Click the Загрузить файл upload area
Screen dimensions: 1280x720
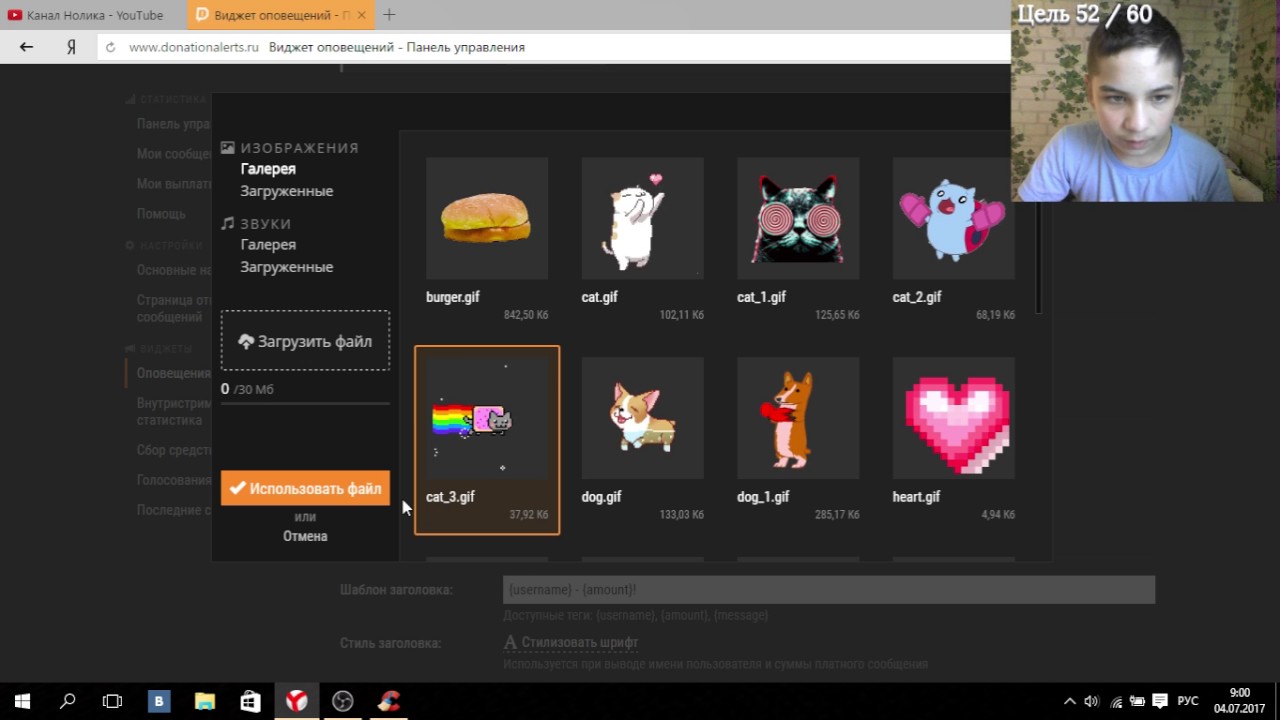pos(305,341)
